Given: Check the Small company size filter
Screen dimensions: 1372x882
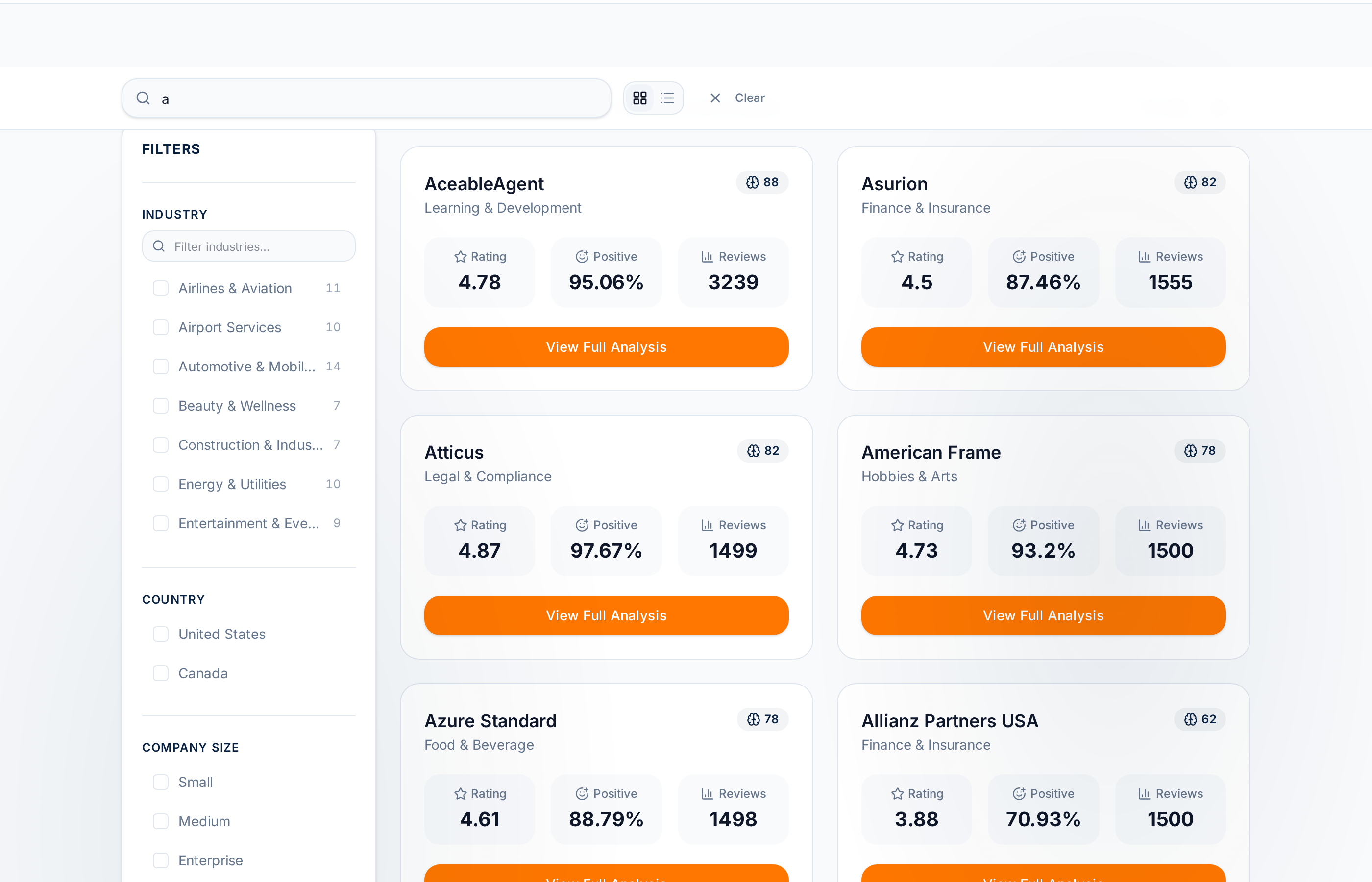Looking at the screenshot, I should tap(161, 783).
